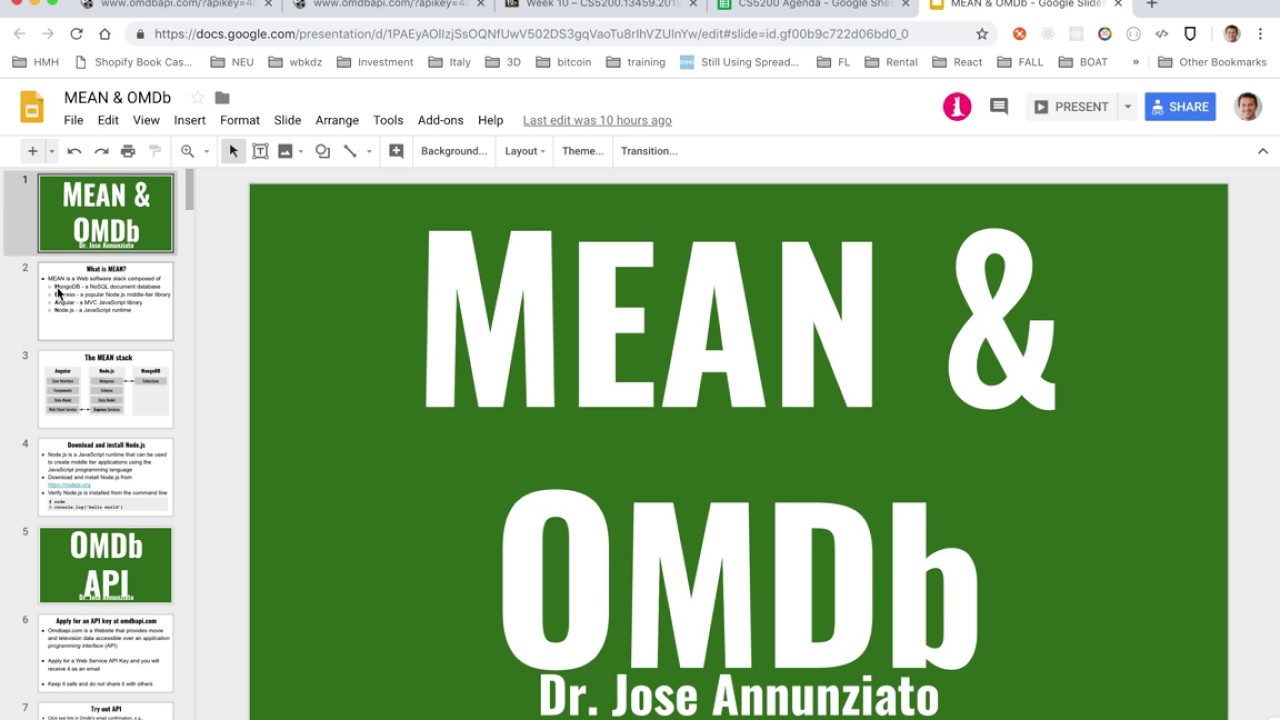Select the Text box tool
The height and width of the screenshot is (720, 1280).
pyautogui.click(x=260, y=151)
